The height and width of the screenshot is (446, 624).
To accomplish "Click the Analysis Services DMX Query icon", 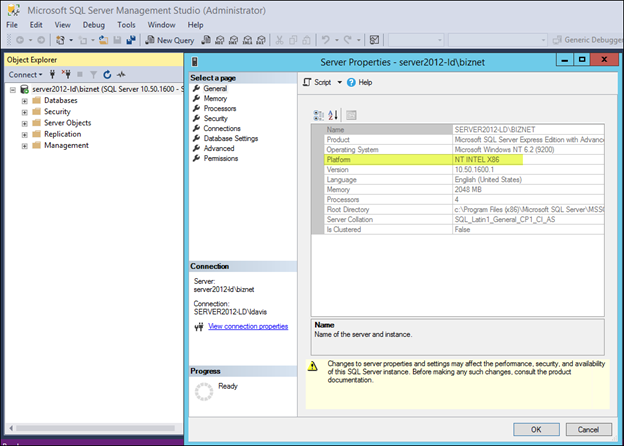I will click(234, 40).
